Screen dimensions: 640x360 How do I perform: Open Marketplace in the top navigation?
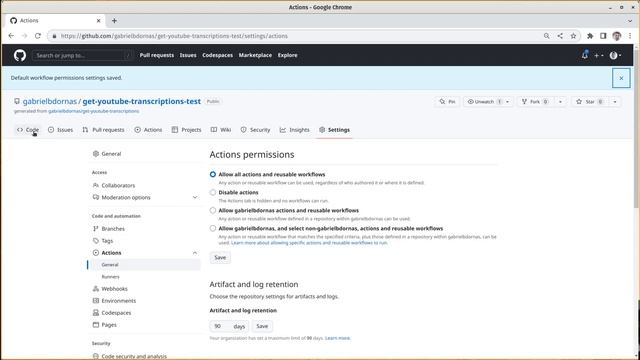pyautogui.click(x=255, y=55)
